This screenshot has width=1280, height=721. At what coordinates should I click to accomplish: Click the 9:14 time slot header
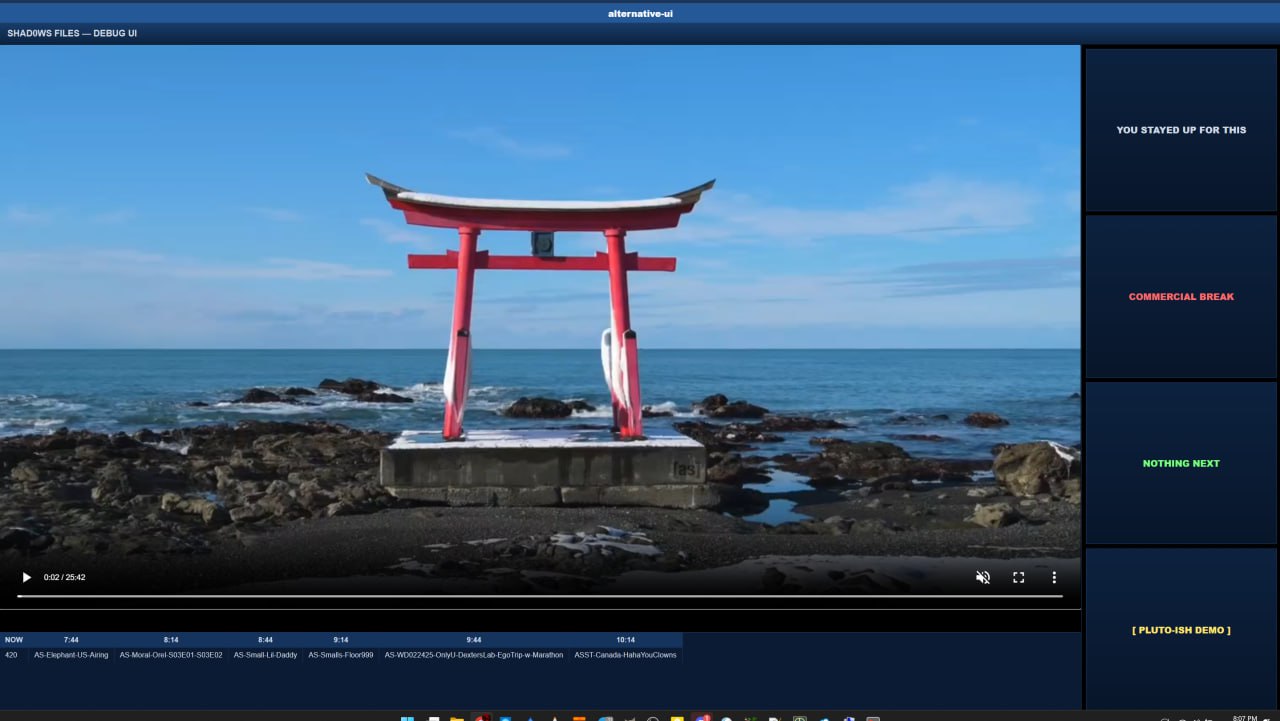tap(341, 639)
